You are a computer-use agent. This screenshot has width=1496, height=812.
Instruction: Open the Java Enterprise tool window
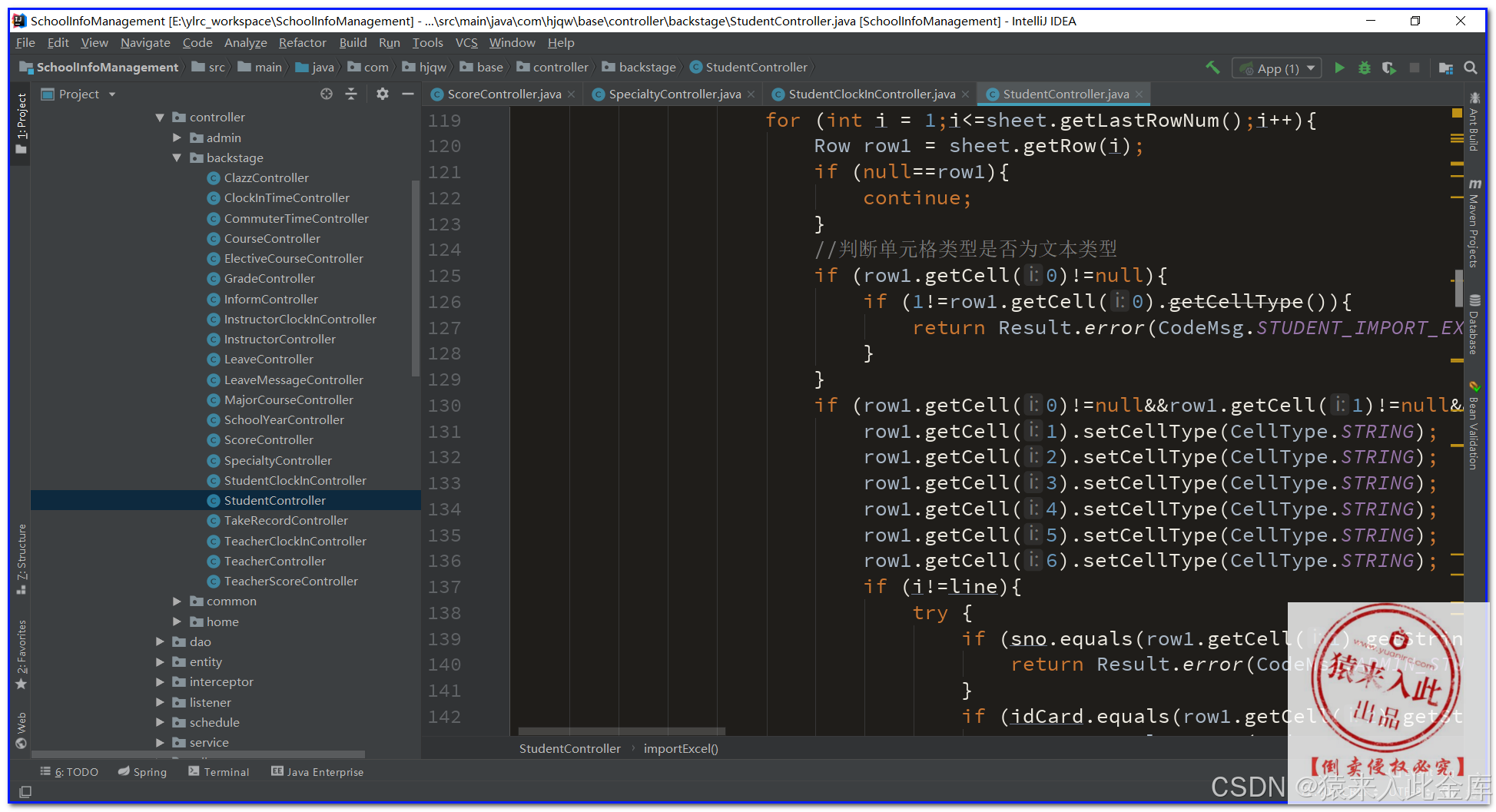pos(317,772)
